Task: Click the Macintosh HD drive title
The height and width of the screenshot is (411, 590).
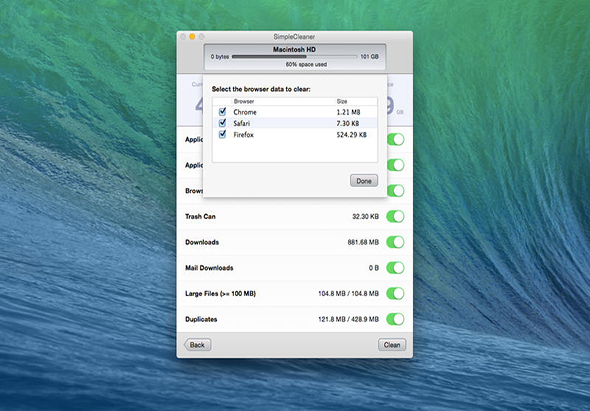Action: tap(294, 49)
